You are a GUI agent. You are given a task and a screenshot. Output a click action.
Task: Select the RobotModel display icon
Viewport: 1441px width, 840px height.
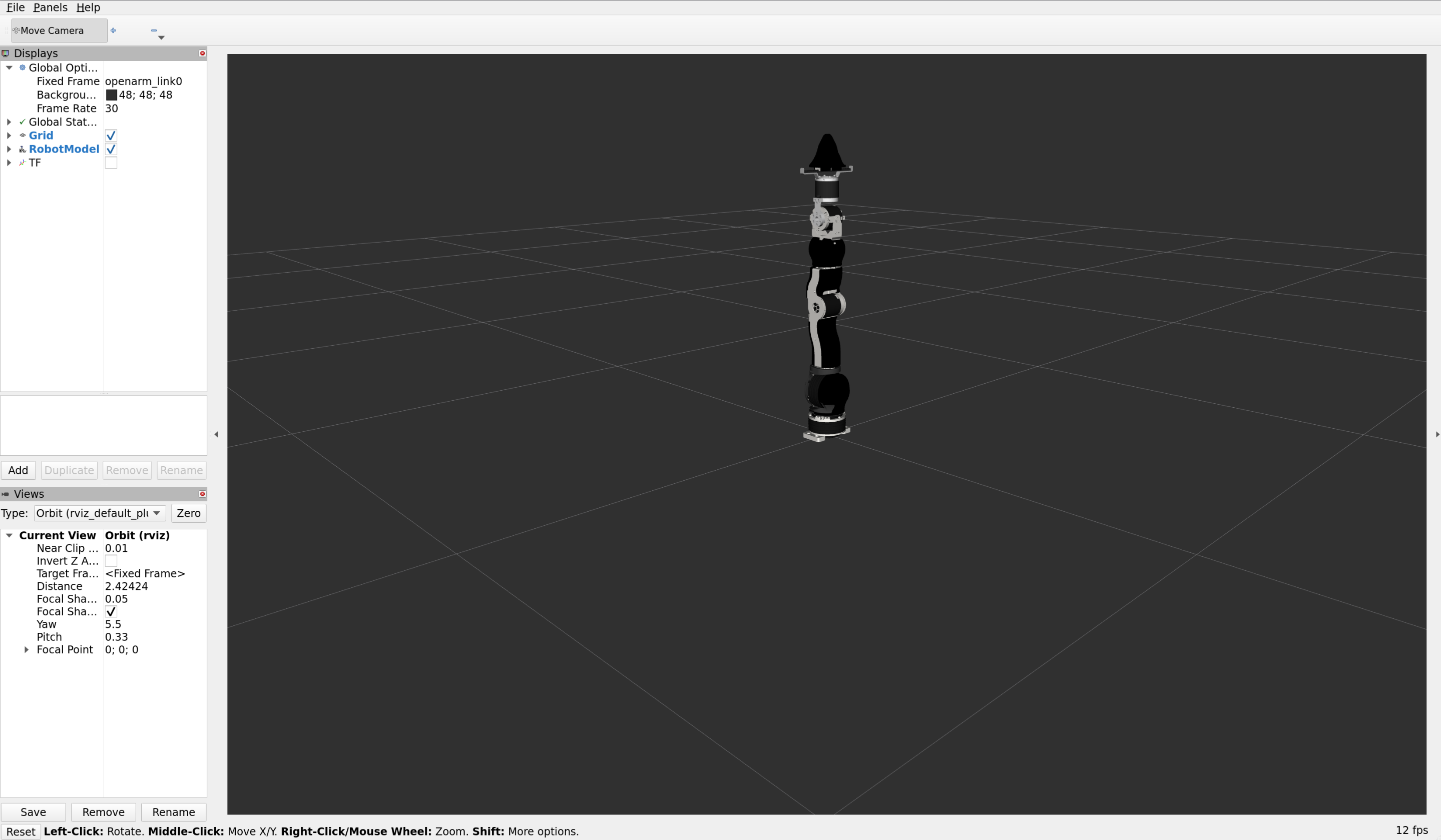pyautogui.click(x=23, y=149)
